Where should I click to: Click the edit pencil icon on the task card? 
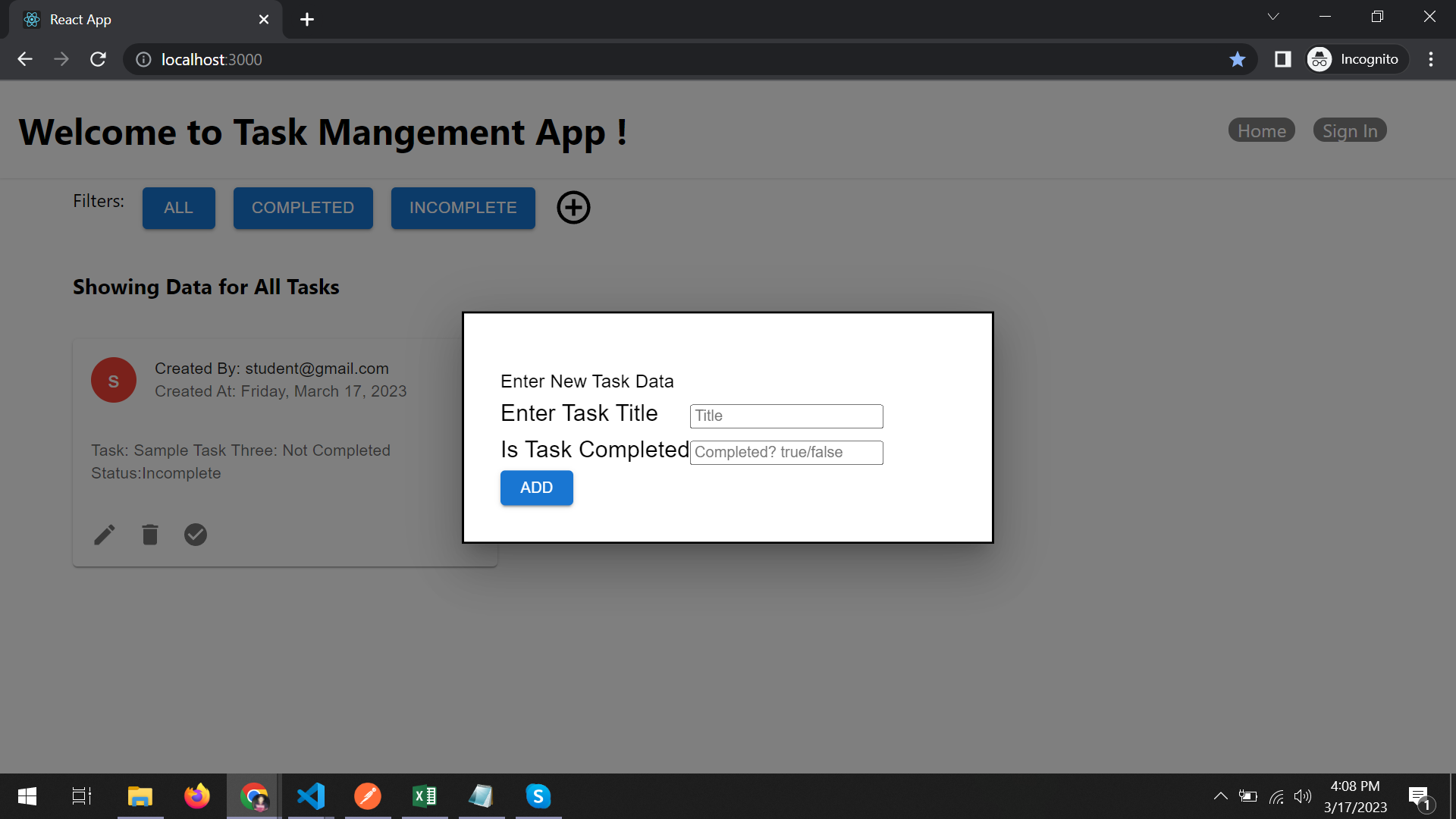105,535
